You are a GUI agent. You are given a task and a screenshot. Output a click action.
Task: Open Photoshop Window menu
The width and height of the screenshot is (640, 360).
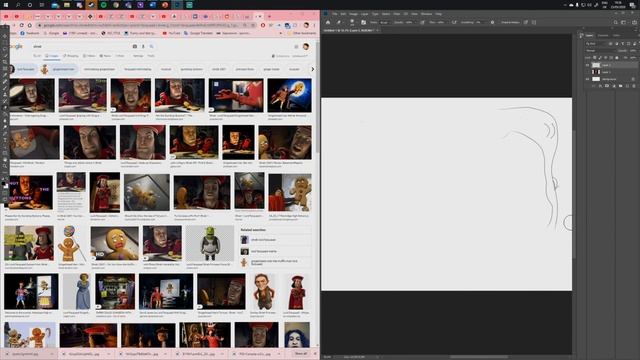[x=427, y=14]
